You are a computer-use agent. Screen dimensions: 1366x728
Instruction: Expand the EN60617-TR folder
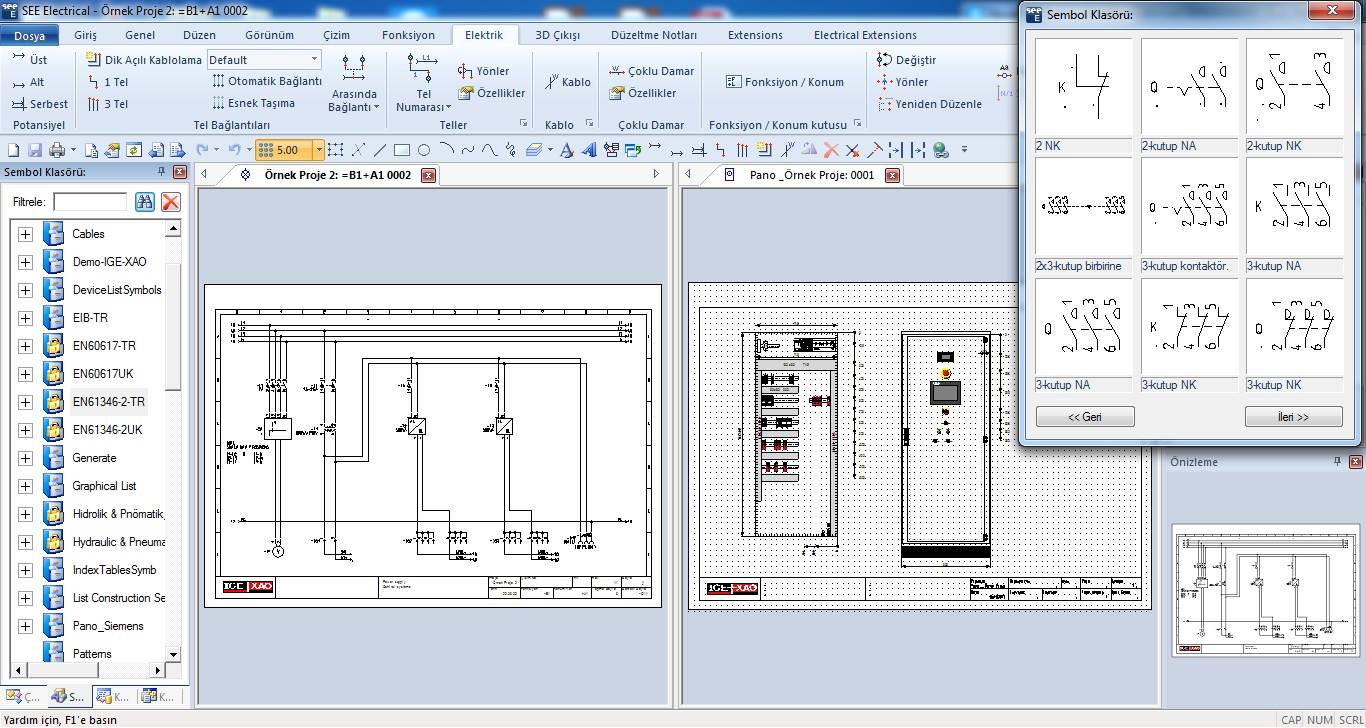pyautogui.click(x=25, y=346)
